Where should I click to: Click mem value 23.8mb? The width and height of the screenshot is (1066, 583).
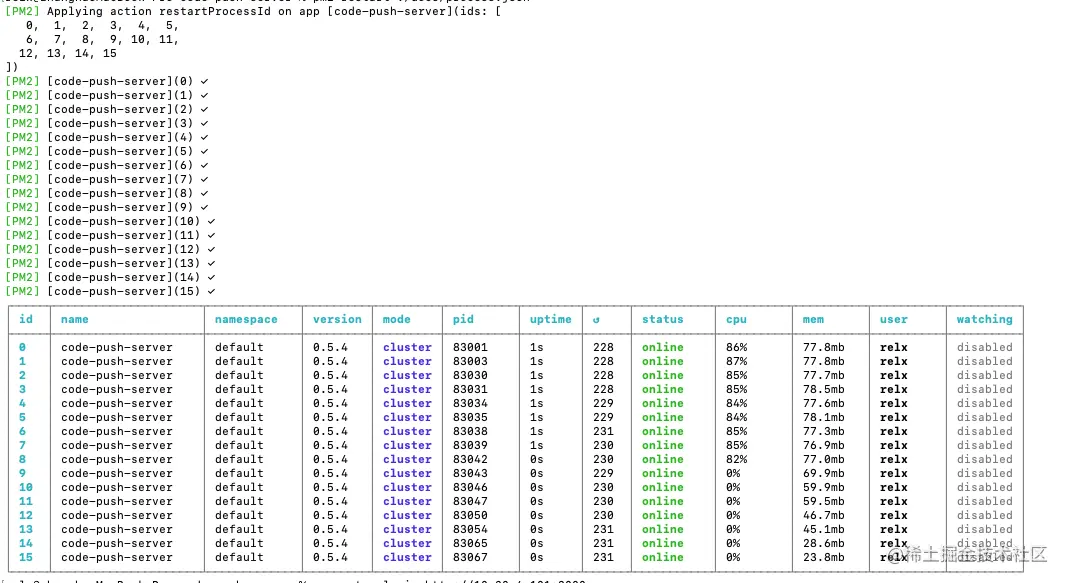point(823,557)
